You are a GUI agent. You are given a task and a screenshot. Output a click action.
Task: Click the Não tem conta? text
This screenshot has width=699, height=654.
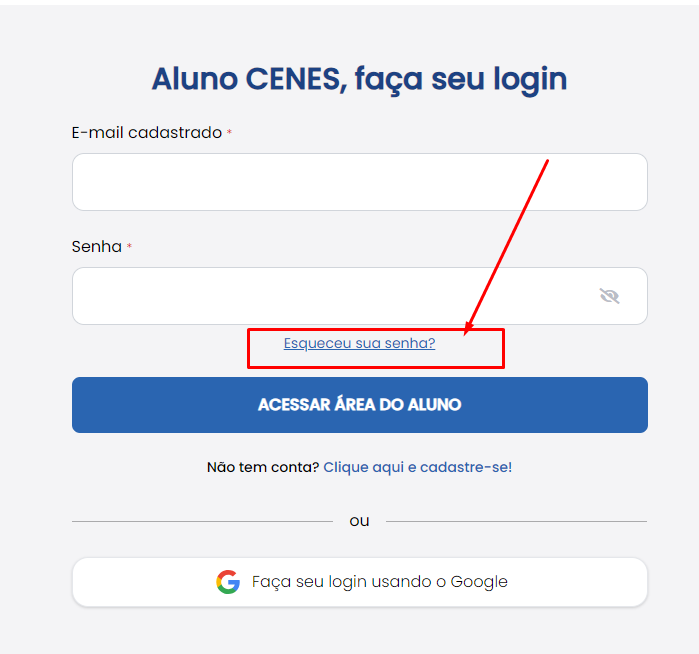pos(263,467)
